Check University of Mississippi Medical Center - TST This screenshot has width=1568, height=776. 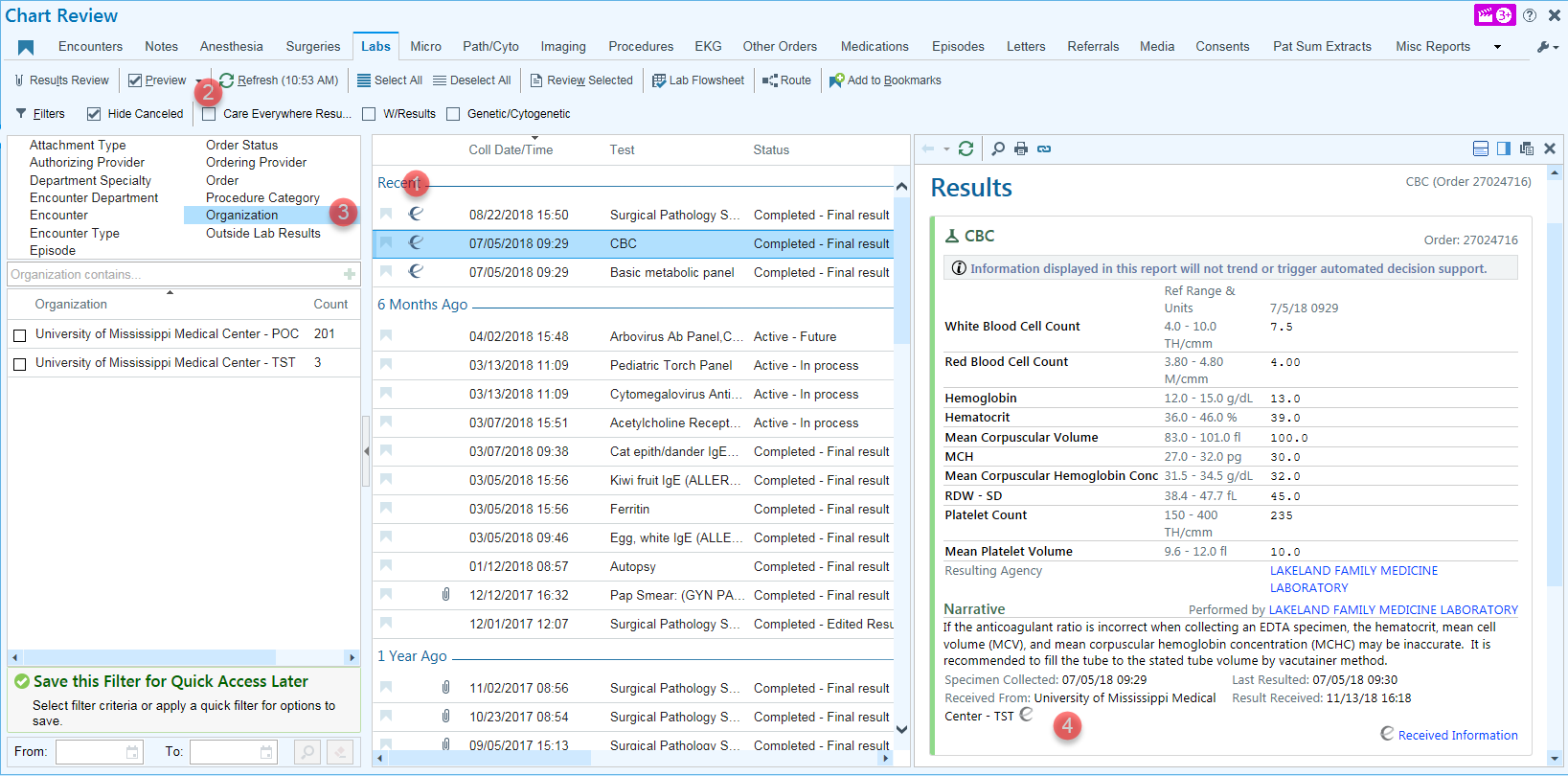click(x=19, y=364)
